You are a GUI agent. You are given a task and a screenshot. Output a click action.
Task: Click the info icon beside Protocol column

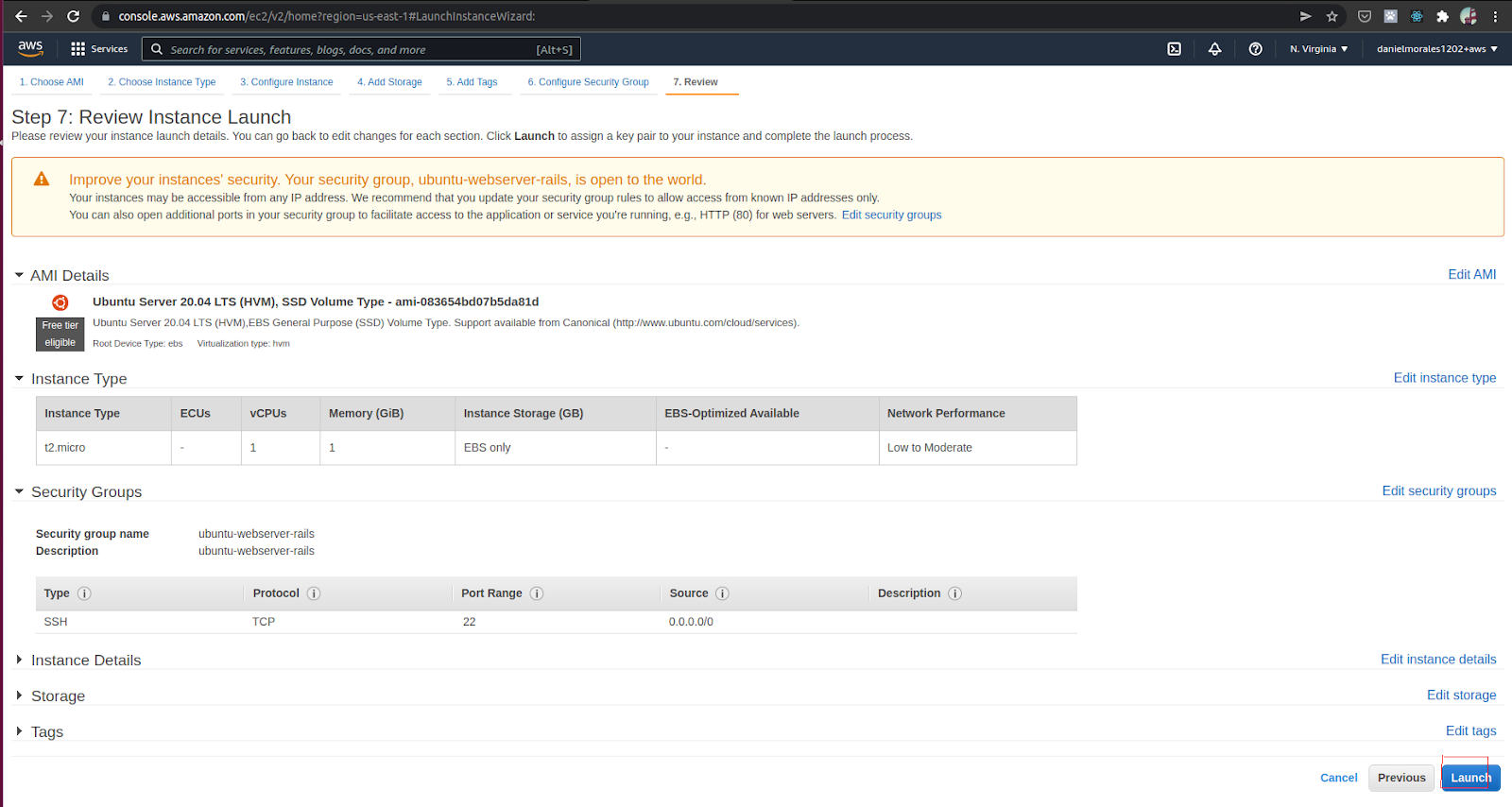(314, 593)
